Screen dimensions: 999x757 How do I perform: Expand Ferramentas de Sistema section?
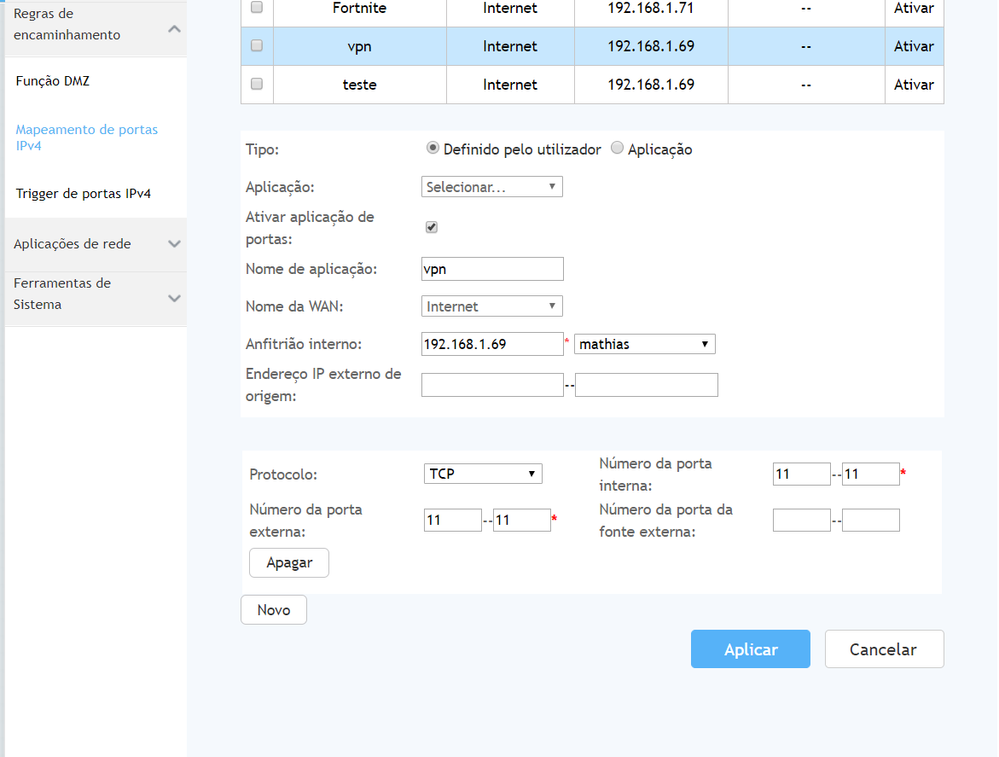point(174,298)
